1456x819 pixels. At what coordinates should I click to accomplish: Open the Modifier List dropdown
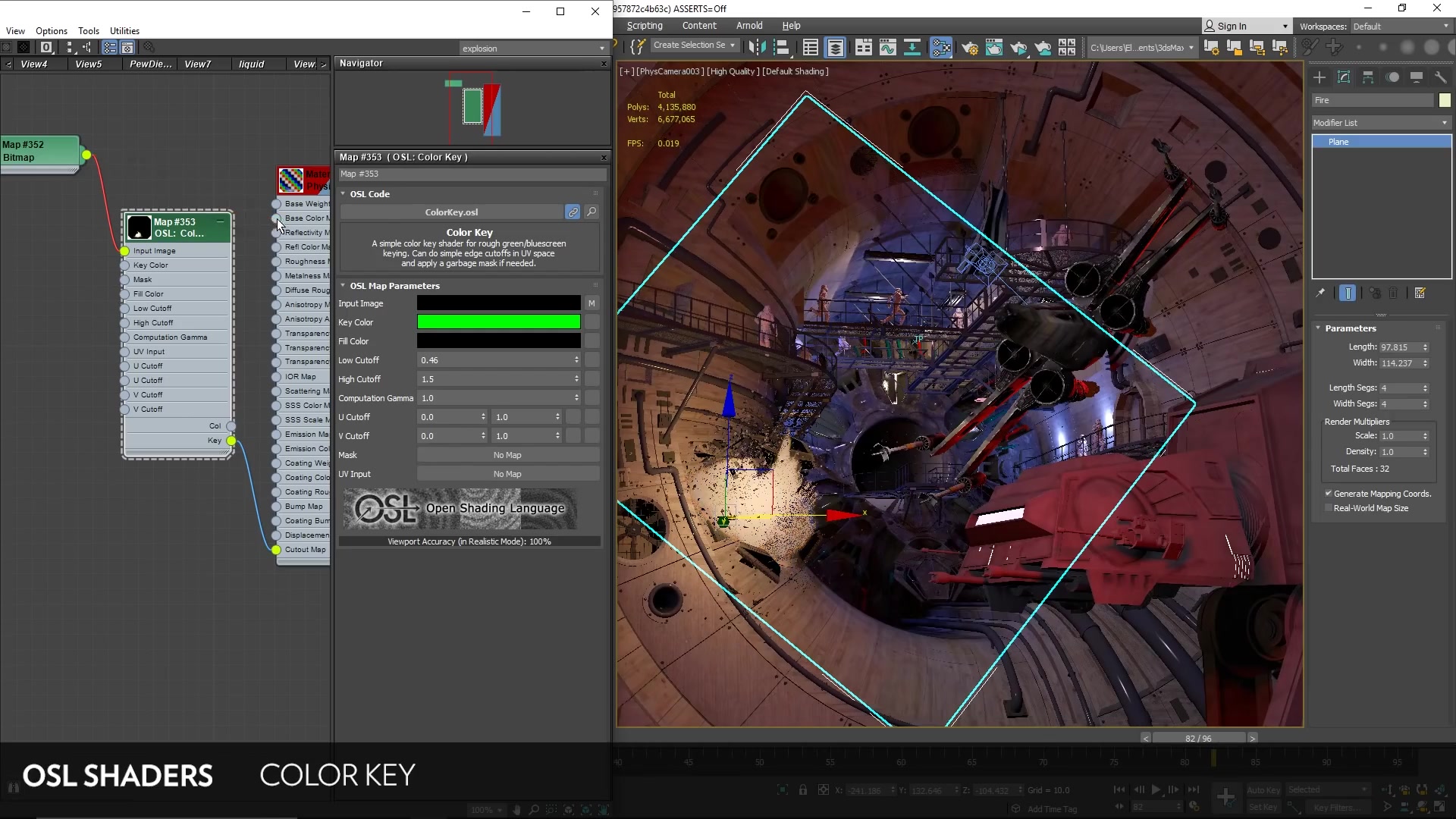(x=1380, y=123)
